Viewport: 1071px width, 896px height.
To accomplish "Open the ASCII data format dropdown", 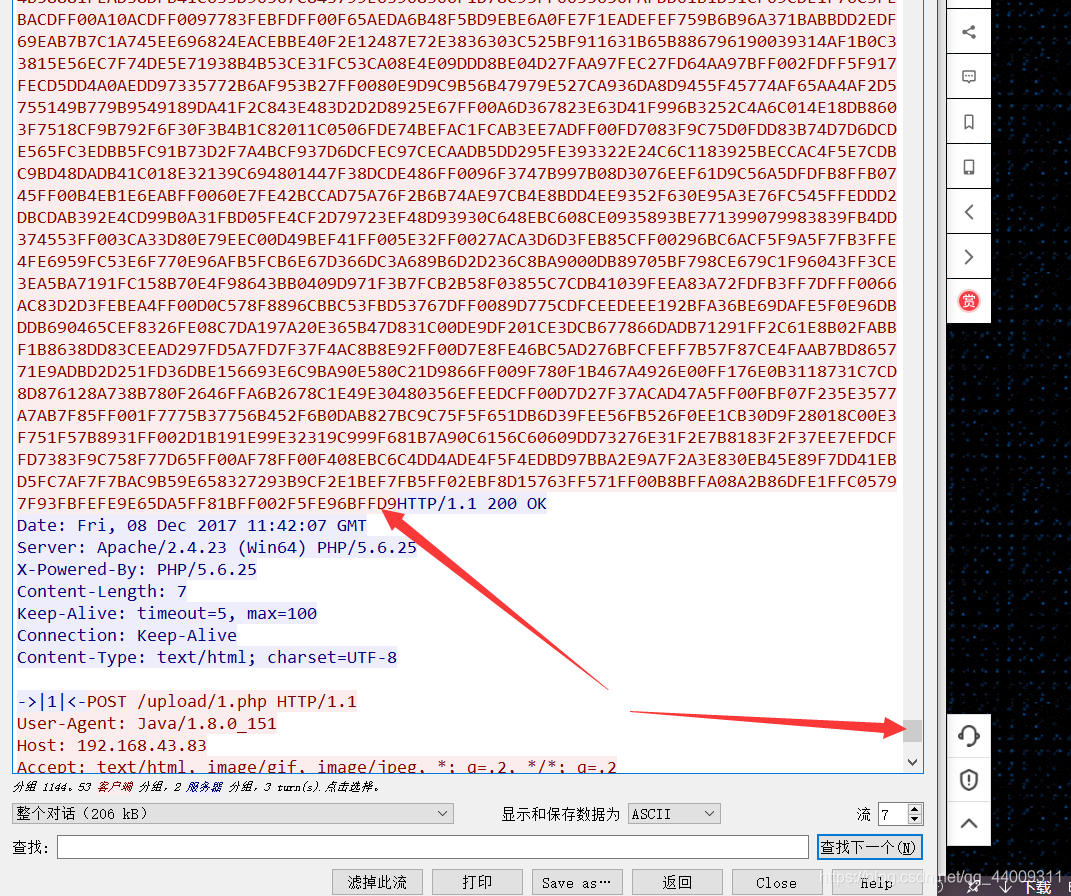I will [673, 813].
